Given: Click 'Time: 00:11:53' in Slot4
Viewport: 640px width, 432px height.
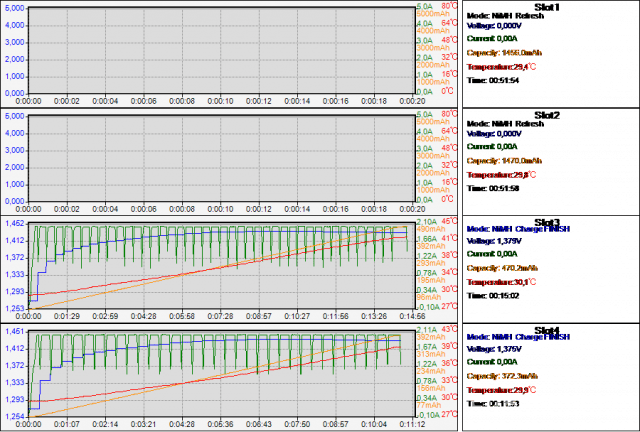Looking at the screenshot, I should point(493,403).
